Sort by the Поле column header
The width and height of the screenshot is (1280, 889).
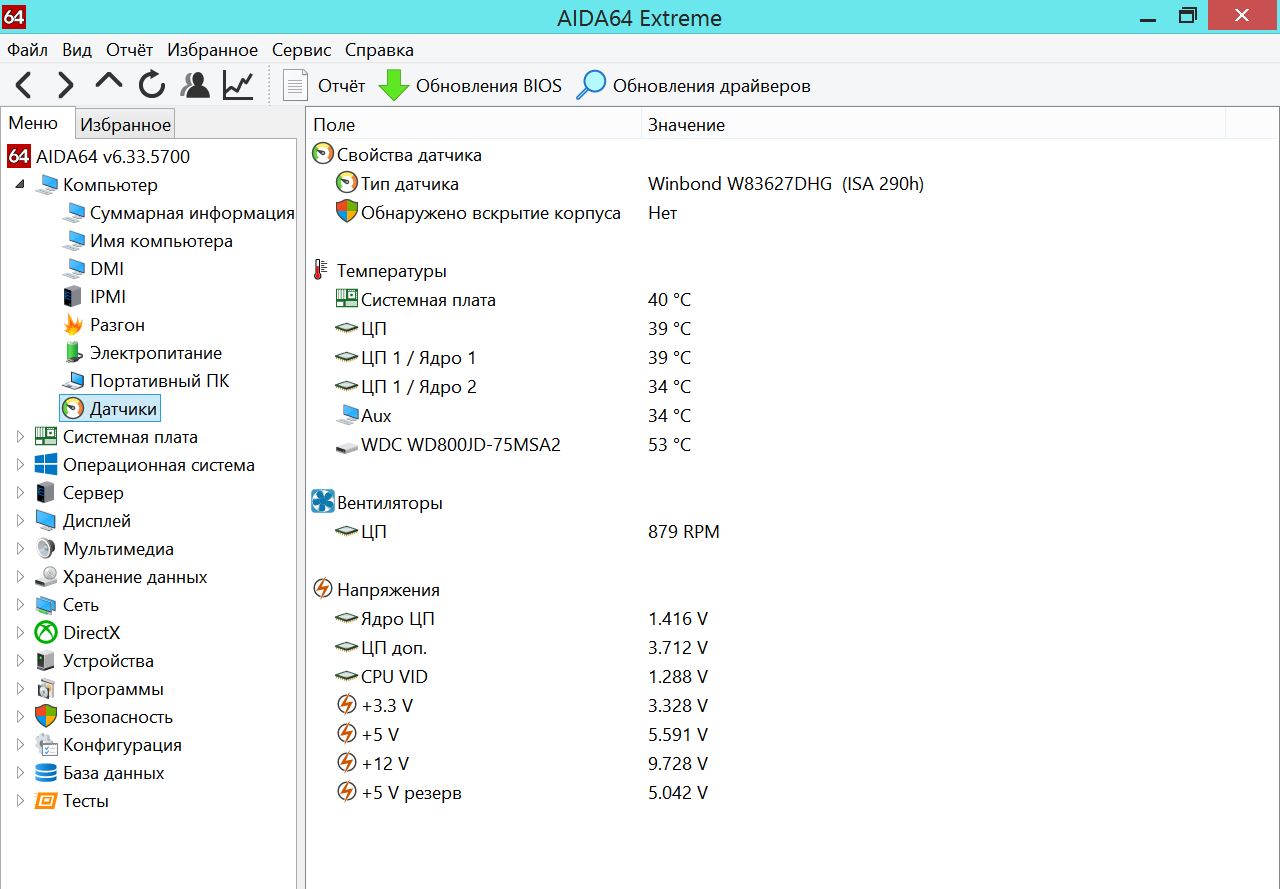point(473,125)
